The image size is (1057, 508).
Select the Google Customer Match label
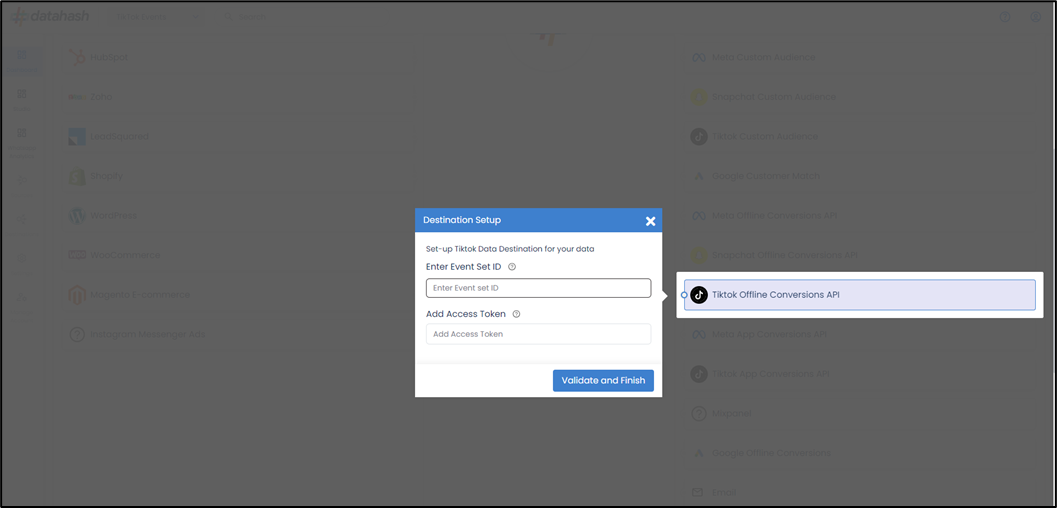(766, 177)
